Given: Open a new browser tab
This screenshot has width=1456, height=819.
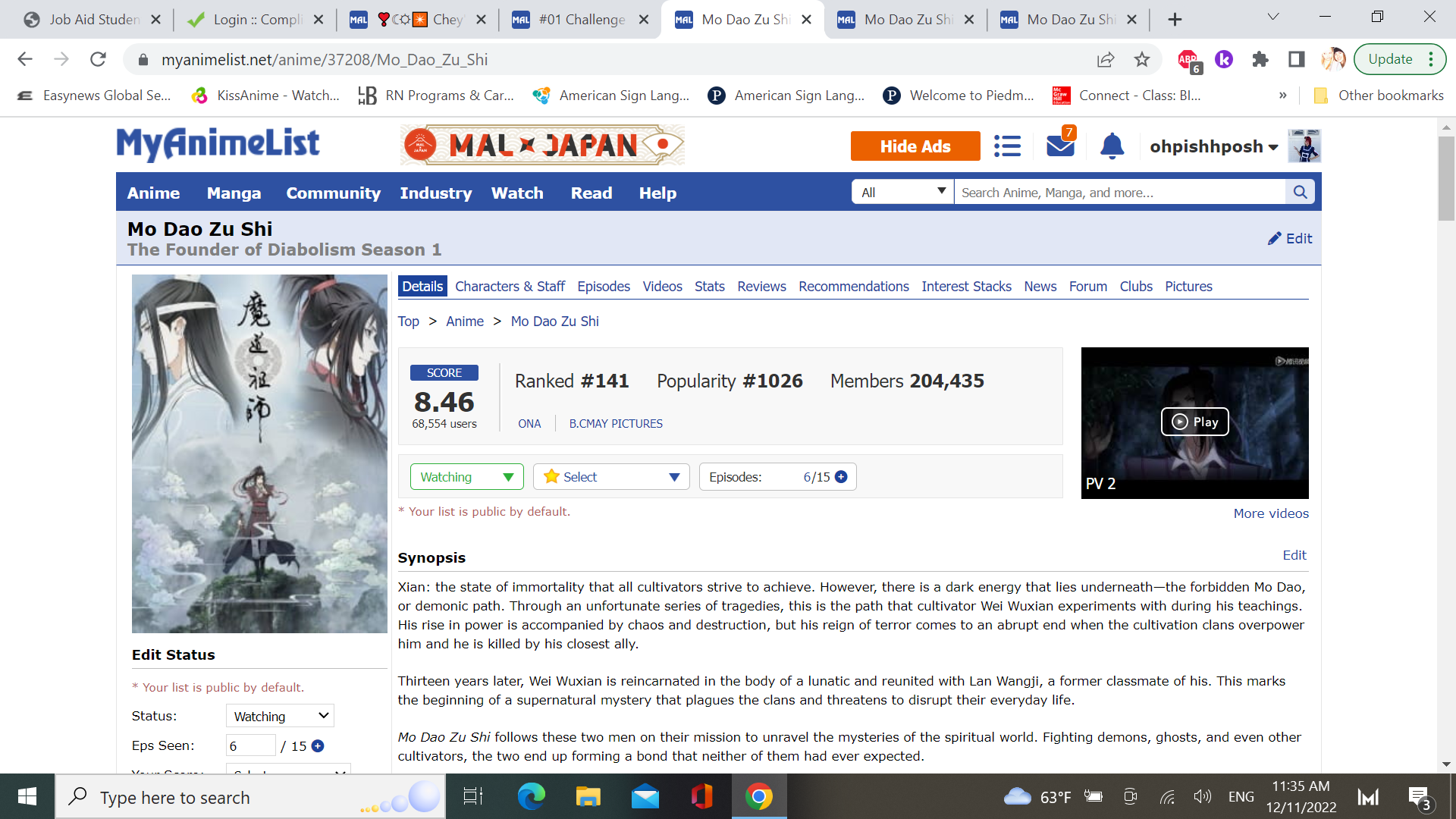Looking at the screenshot, I should [x=1175, y=20].
